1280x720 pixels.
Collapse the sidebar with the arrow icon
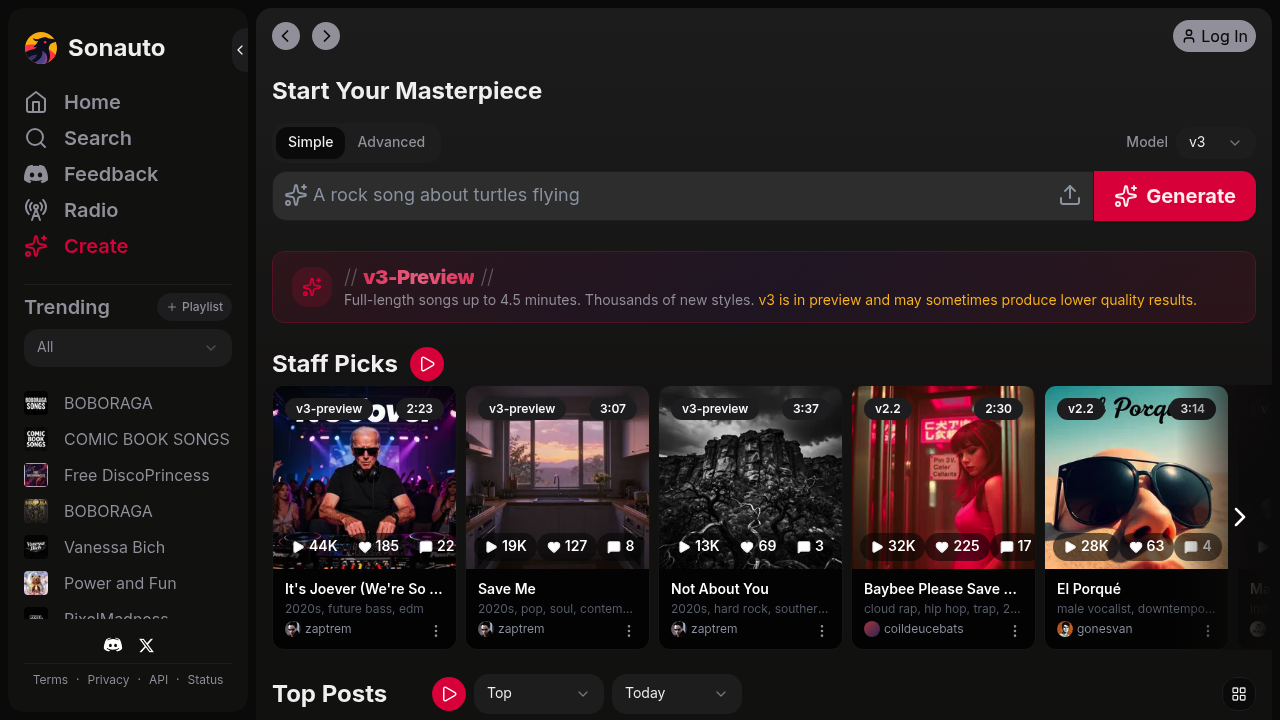tap(240, 50)
